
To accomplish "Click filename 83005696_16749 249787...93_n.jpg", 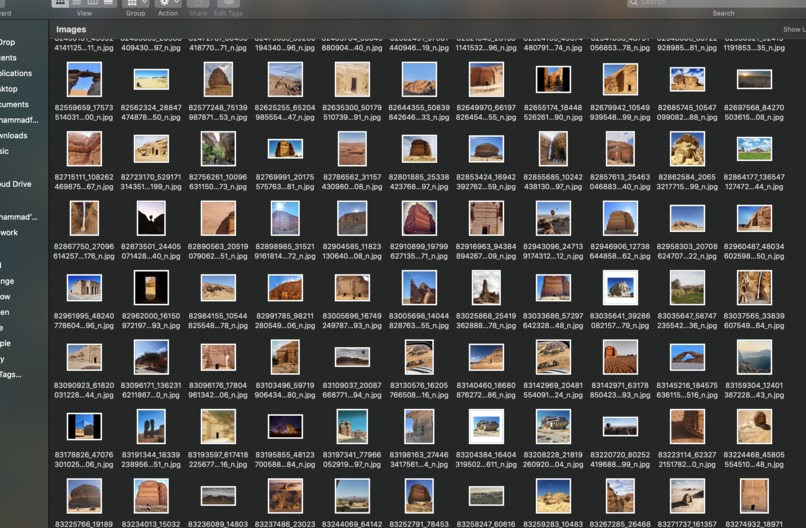I will 352,321.
